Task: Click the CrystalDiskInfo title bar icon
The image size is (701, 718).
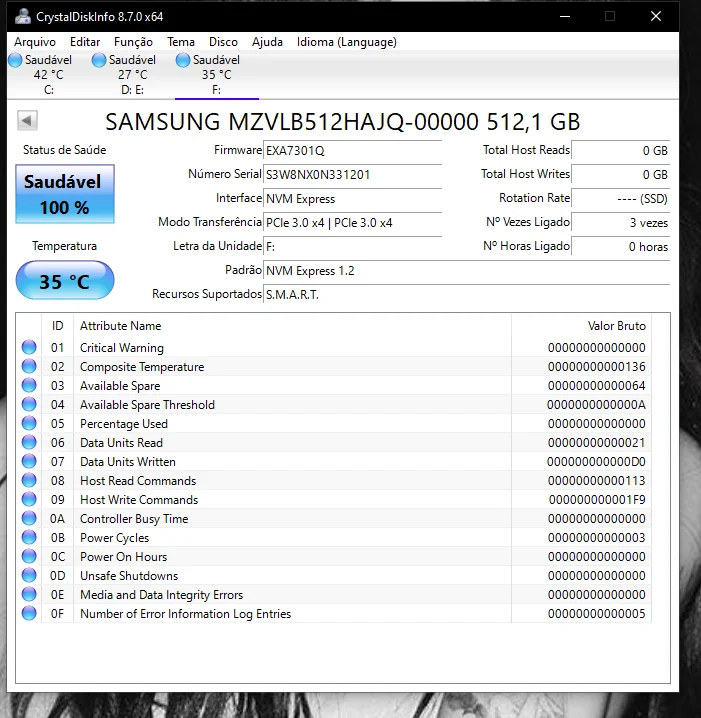Action: [x=22, y=16]
